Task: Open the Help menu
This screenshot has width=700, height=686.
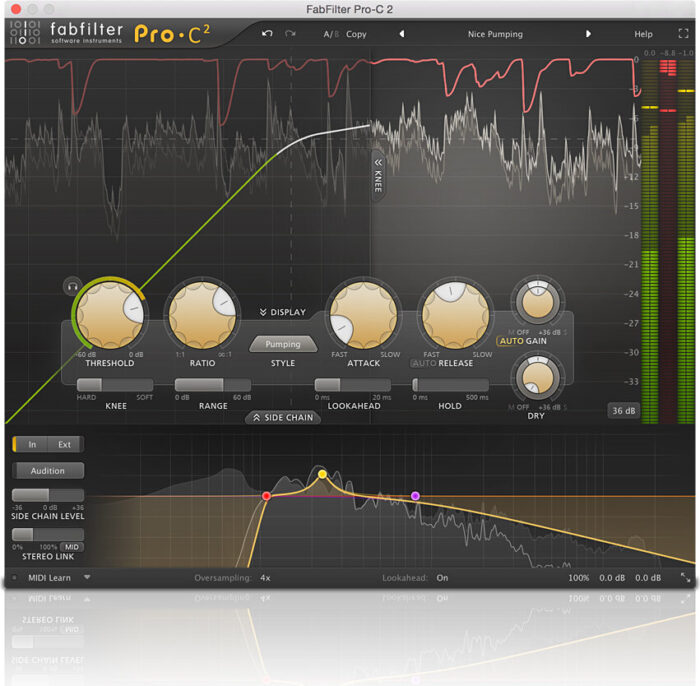Action: point(643,34)
